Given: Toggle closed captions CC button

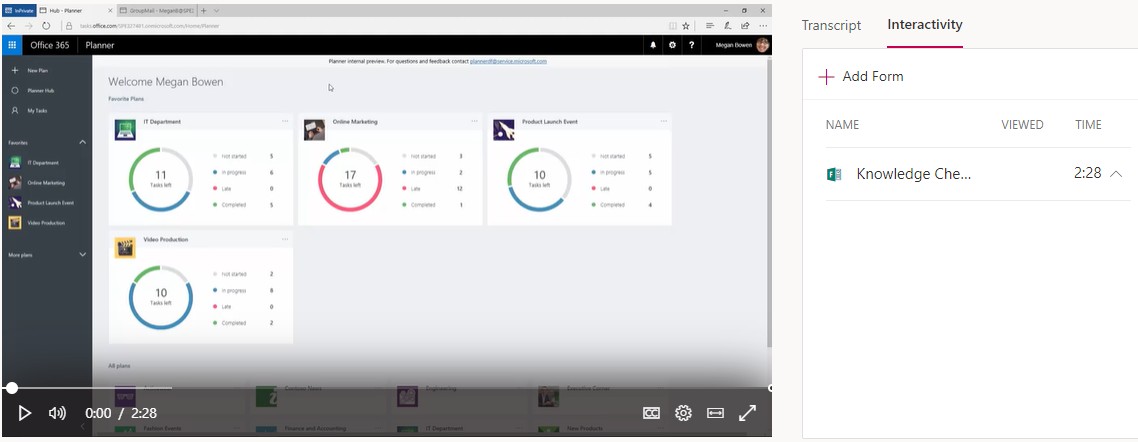Looking at the screenshot, I should point(651,413).
